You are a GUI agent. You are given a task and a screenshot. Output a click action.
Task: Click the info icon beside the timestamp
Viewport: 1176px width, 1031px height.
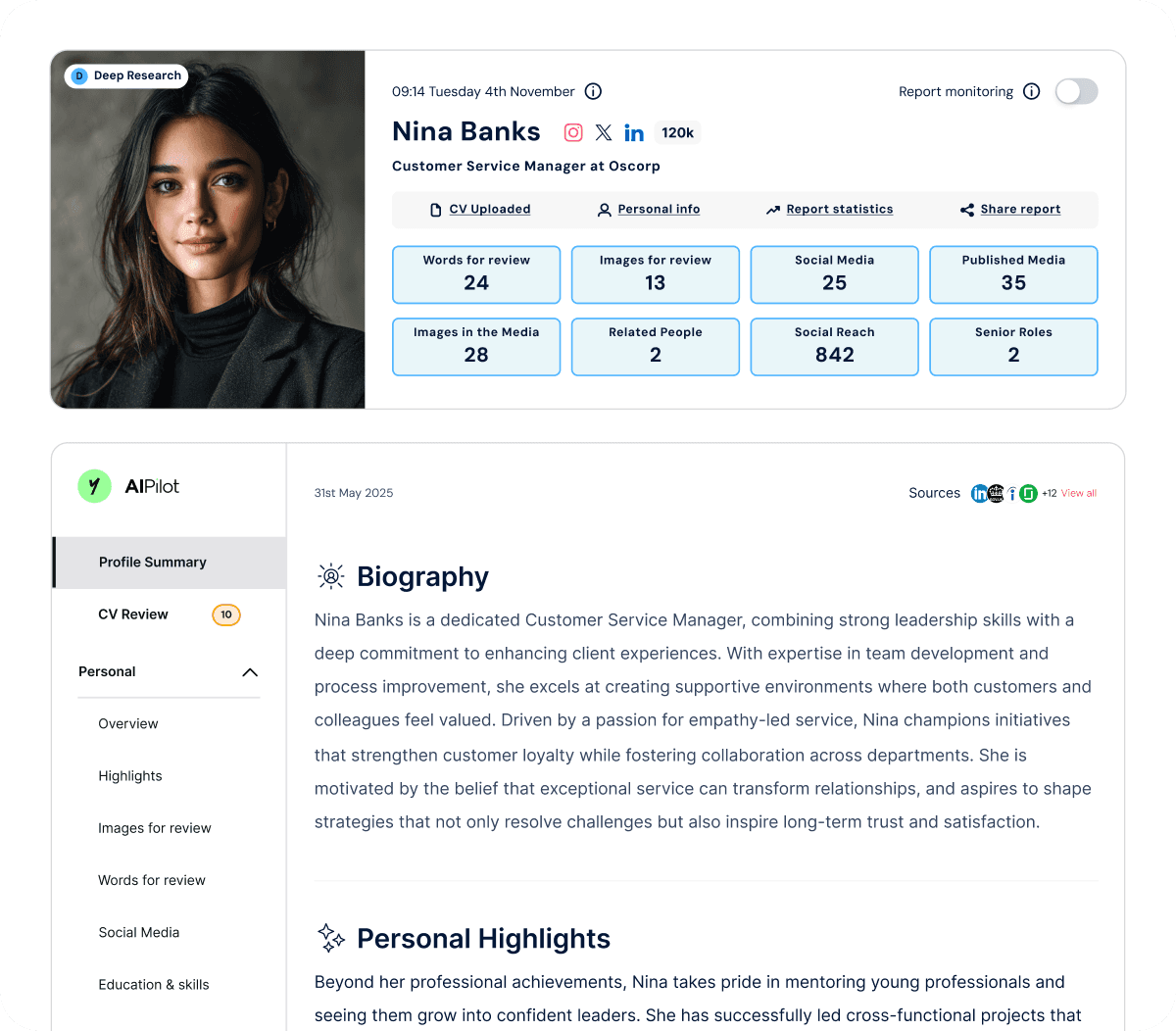tap(593, 91)
